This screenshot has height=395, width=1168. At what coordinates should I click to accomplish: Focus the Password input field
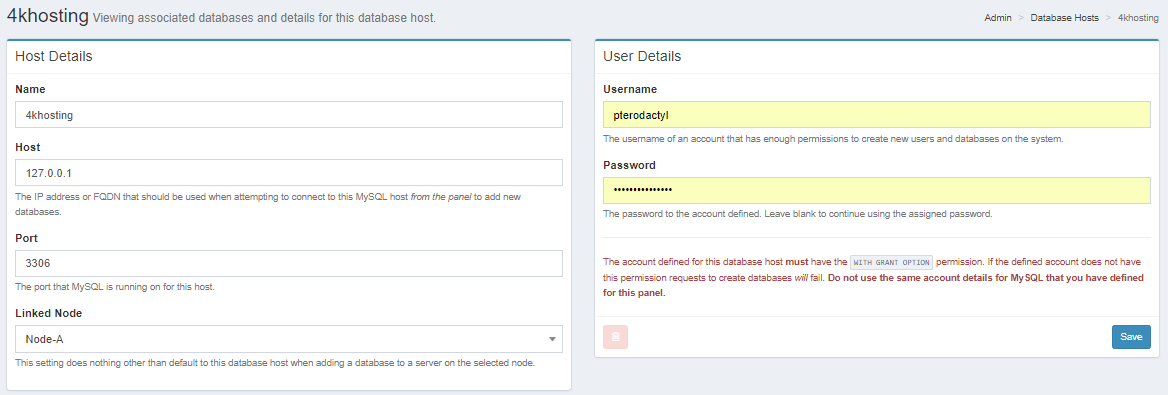coord(877,190)
